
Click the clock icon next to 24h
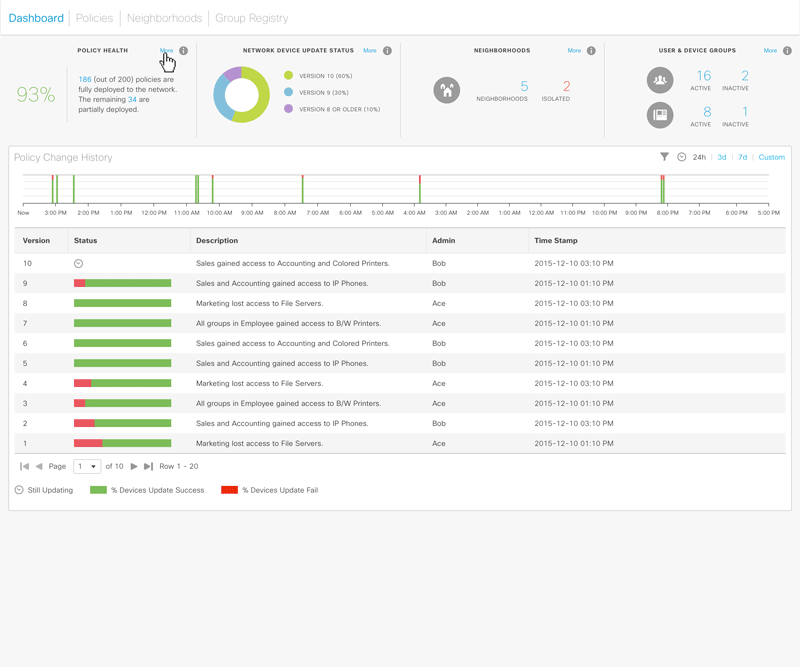coord(682,157)
